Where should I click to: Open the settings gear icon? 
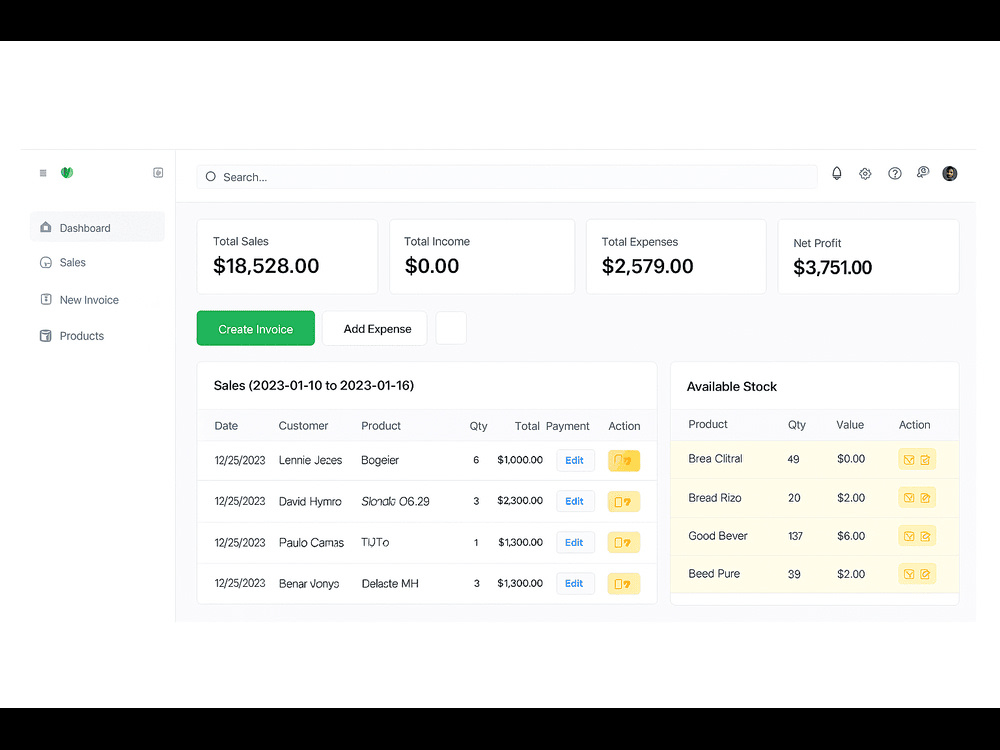pyautogui.click(x=865, y=173)
